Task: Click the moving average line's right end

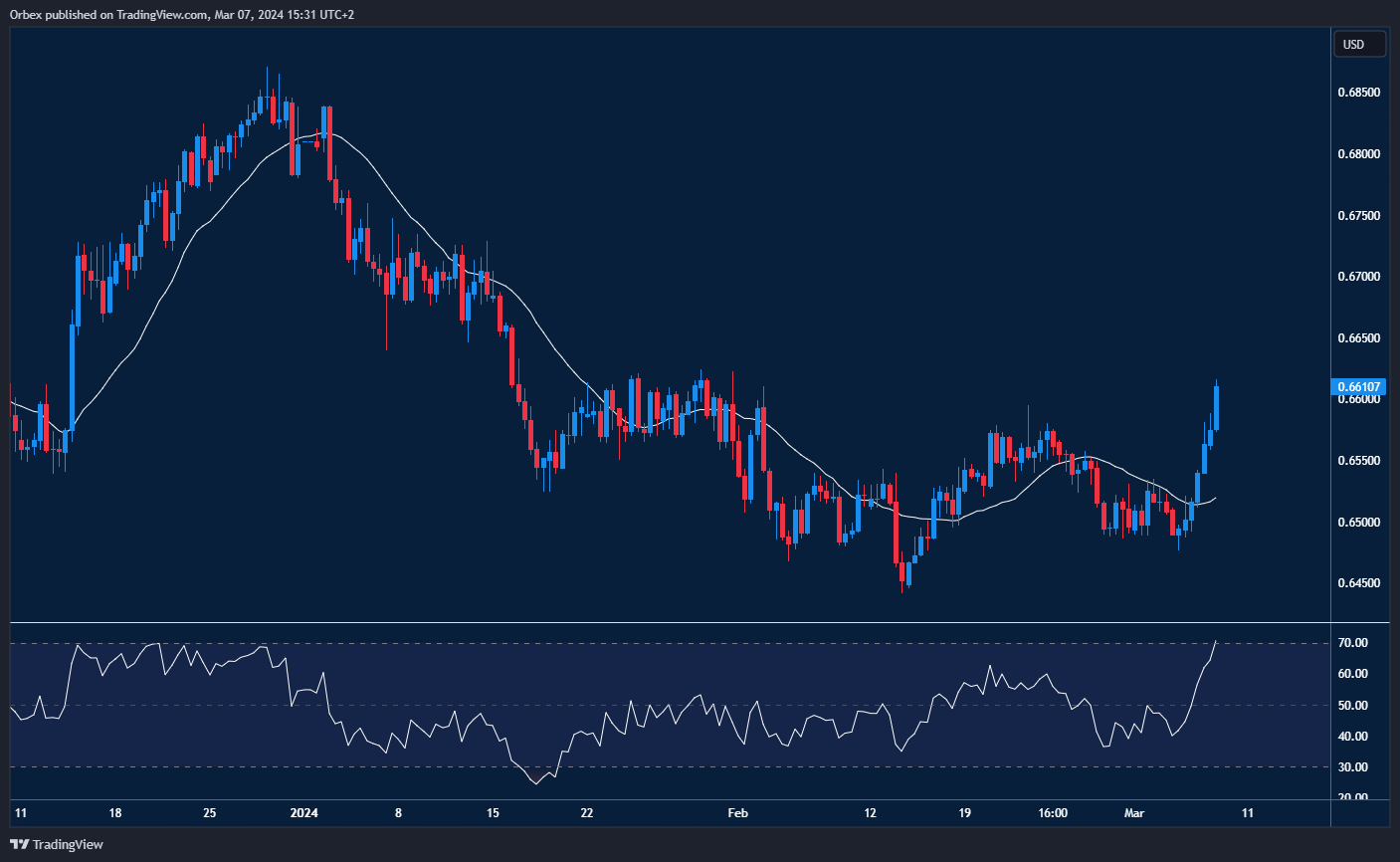Action: [1215, 498]
